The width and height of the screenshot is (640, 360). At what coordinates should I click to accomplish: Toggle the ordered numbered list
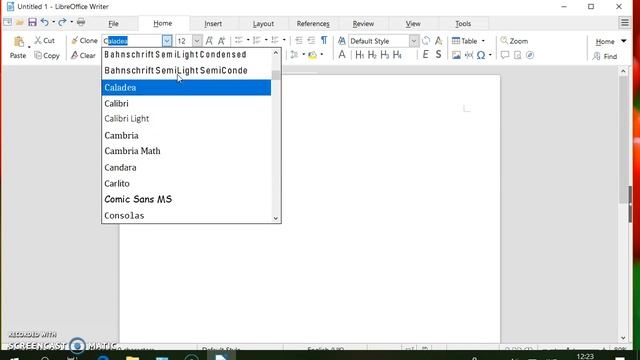tap(257, 40)
